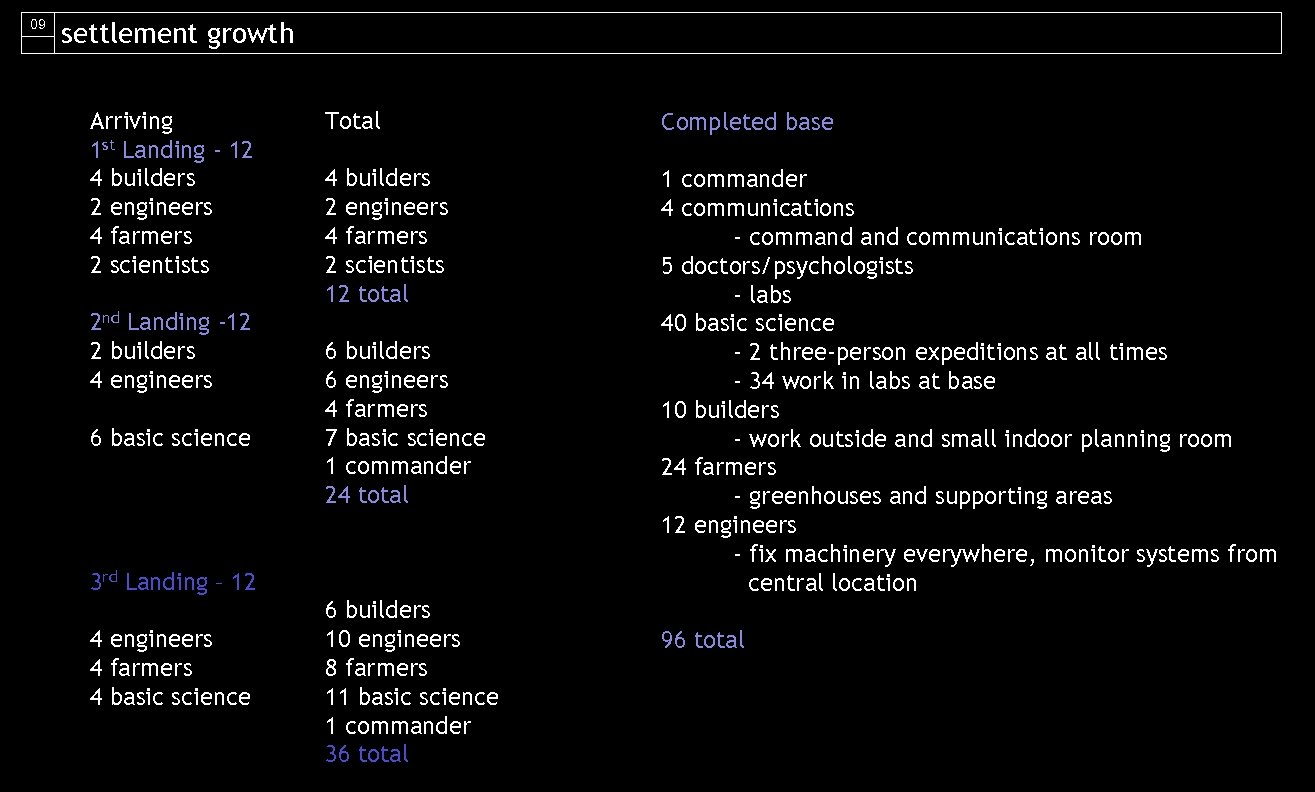Image resolution: width=1315 pixels, height=792 pixels.
Task: Click the "96 total" text
Action: [702, 640]
